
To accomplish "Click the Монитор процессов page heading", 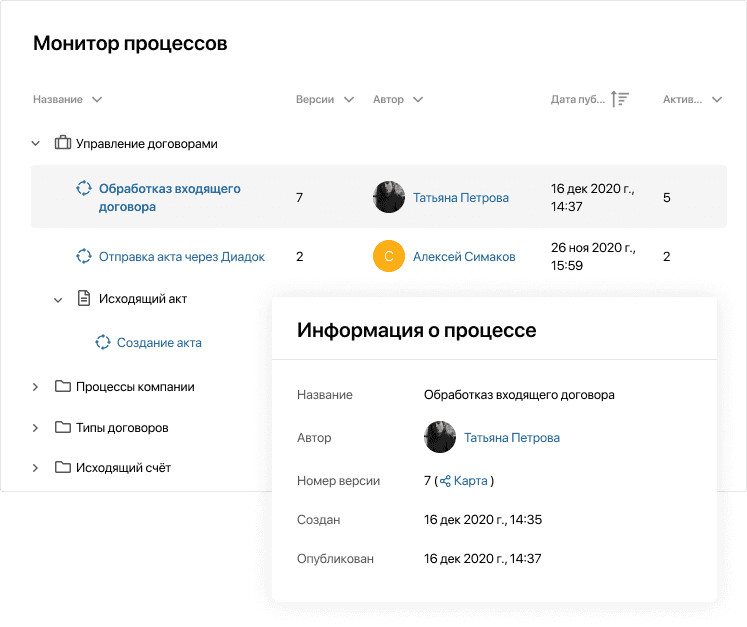I will (130, 43).
